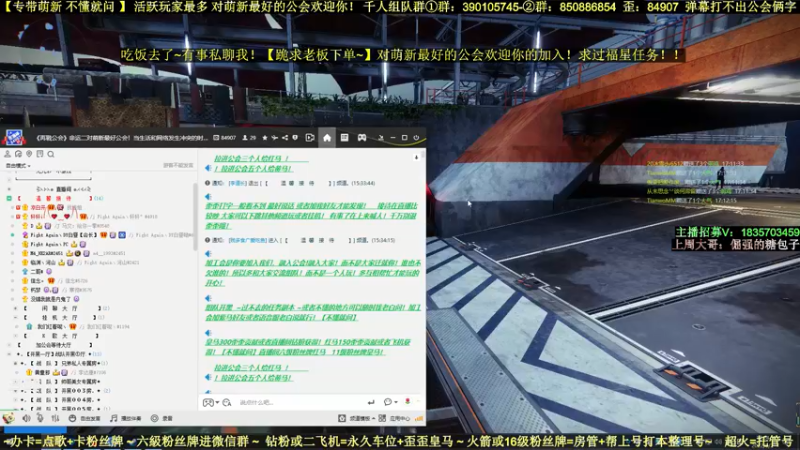
Task: Click the screenshot icon left of 频道模板
Action: click(x=342, y=418)
